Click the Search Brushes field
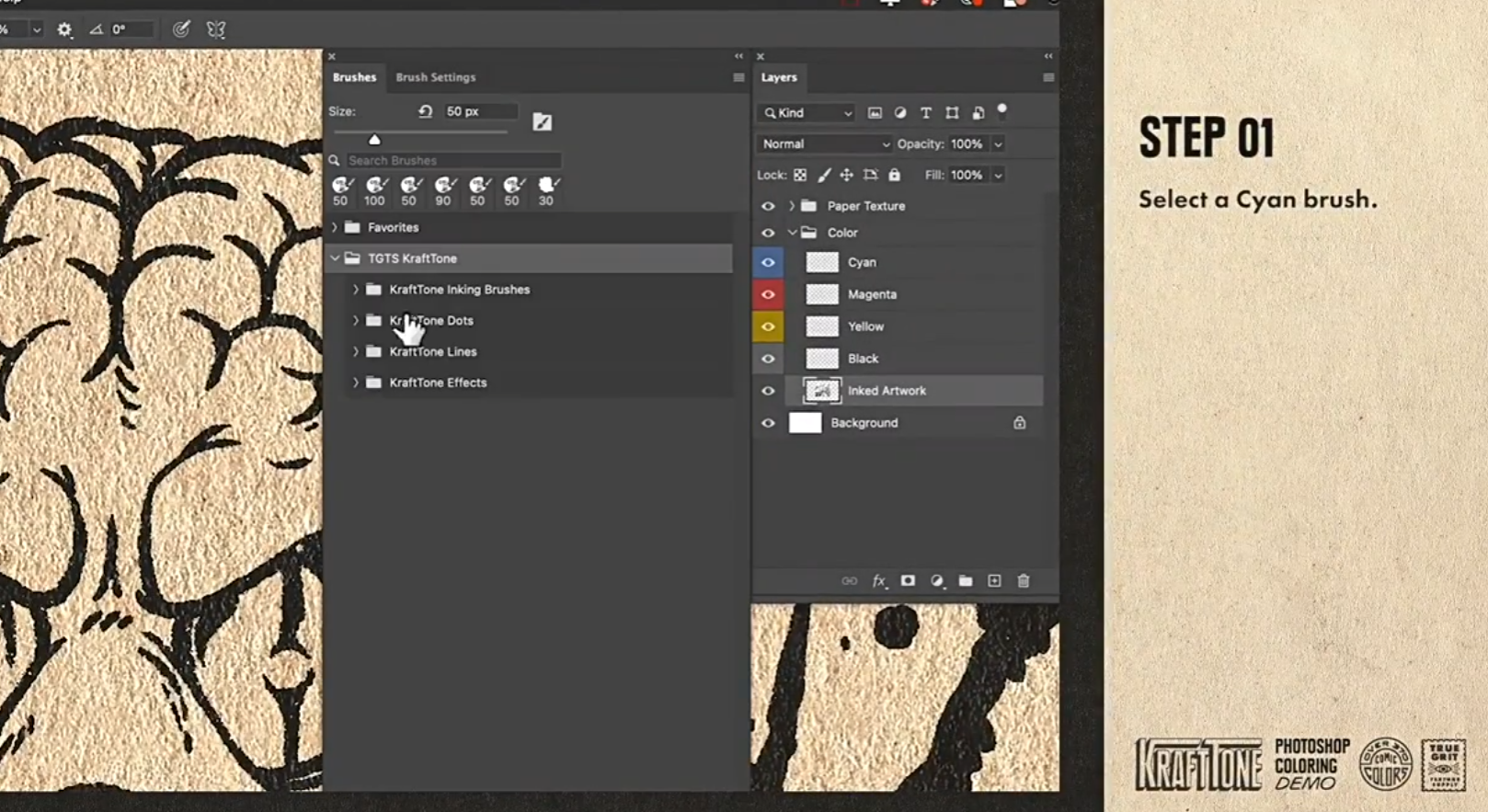 coord(451,160)
